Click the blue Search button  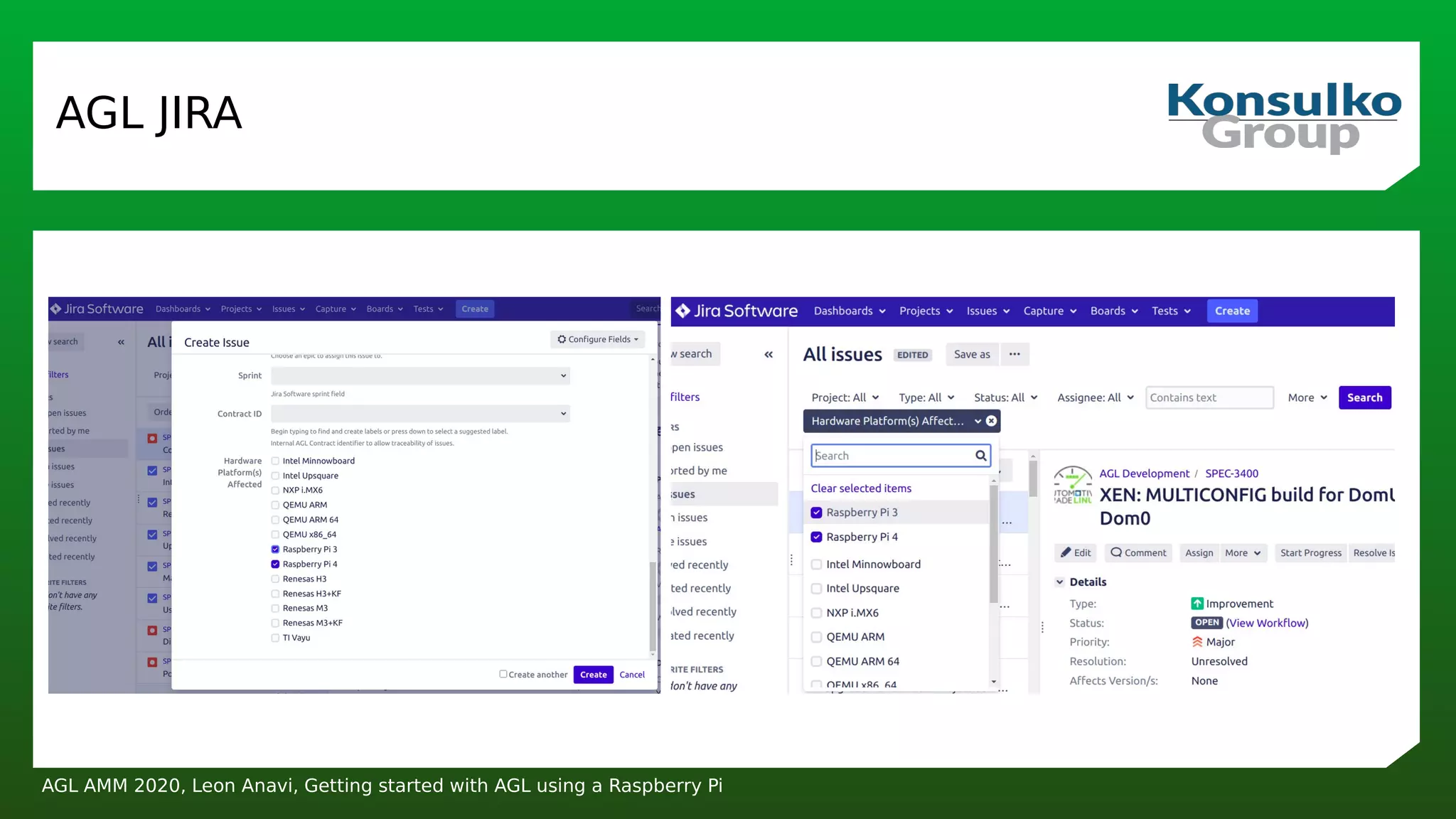pyautogui.click(x=1364, y=397)
